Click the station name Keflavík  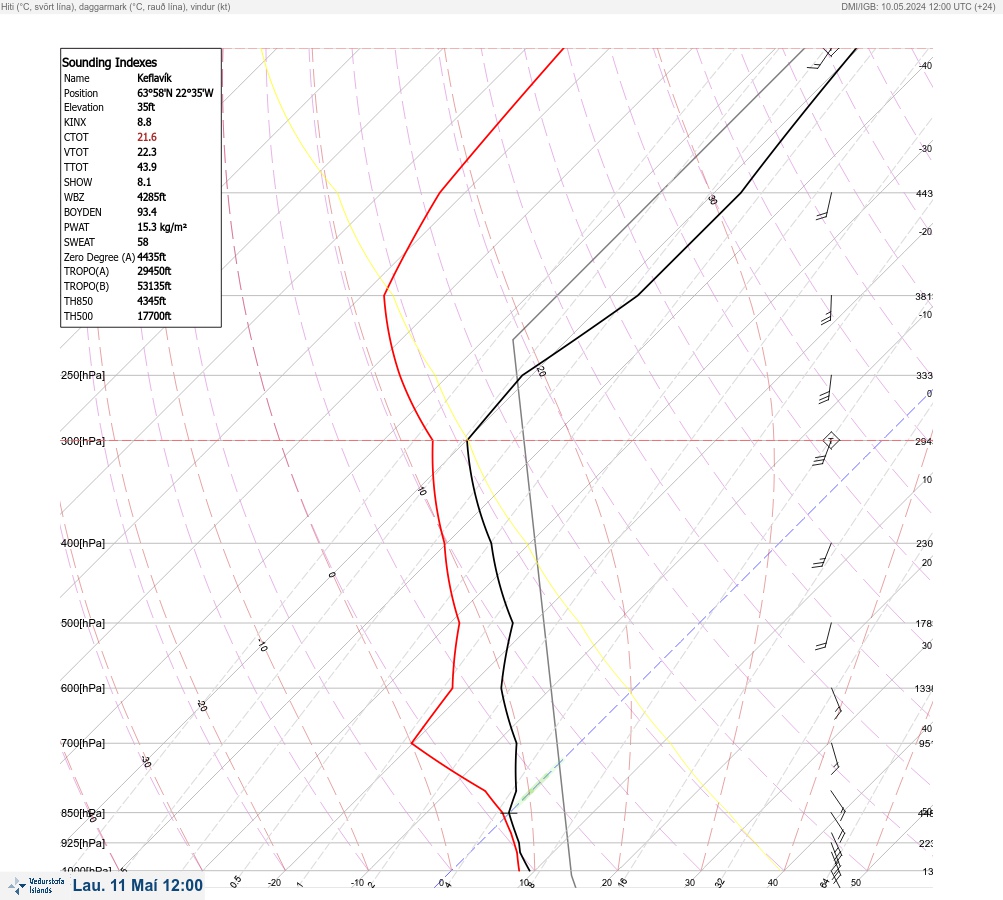coord(154,78)
